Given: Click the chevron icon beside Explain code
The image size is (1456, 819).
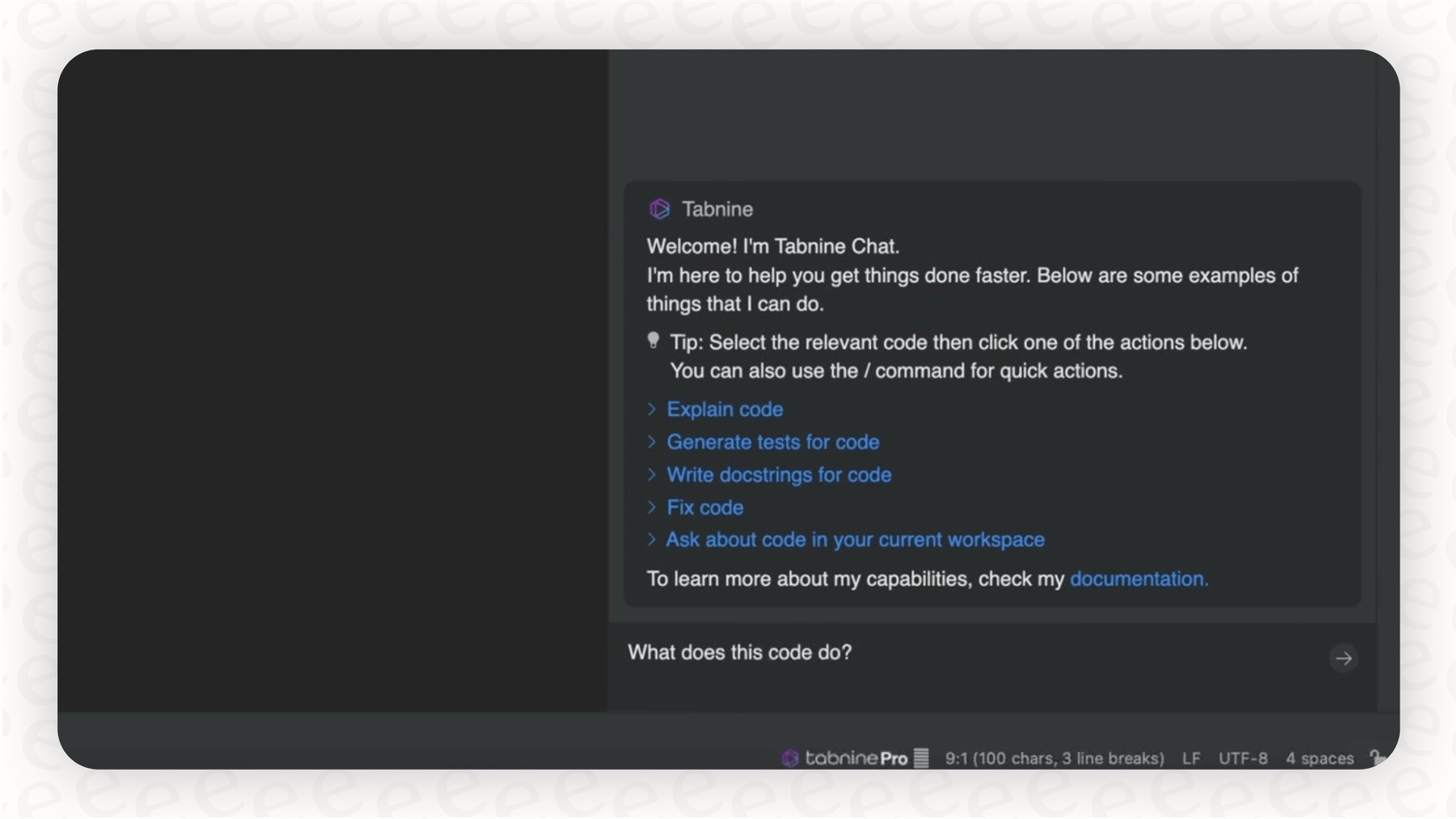Looking at the screenshot, I should pyautogui.click(x=652, y=408).
